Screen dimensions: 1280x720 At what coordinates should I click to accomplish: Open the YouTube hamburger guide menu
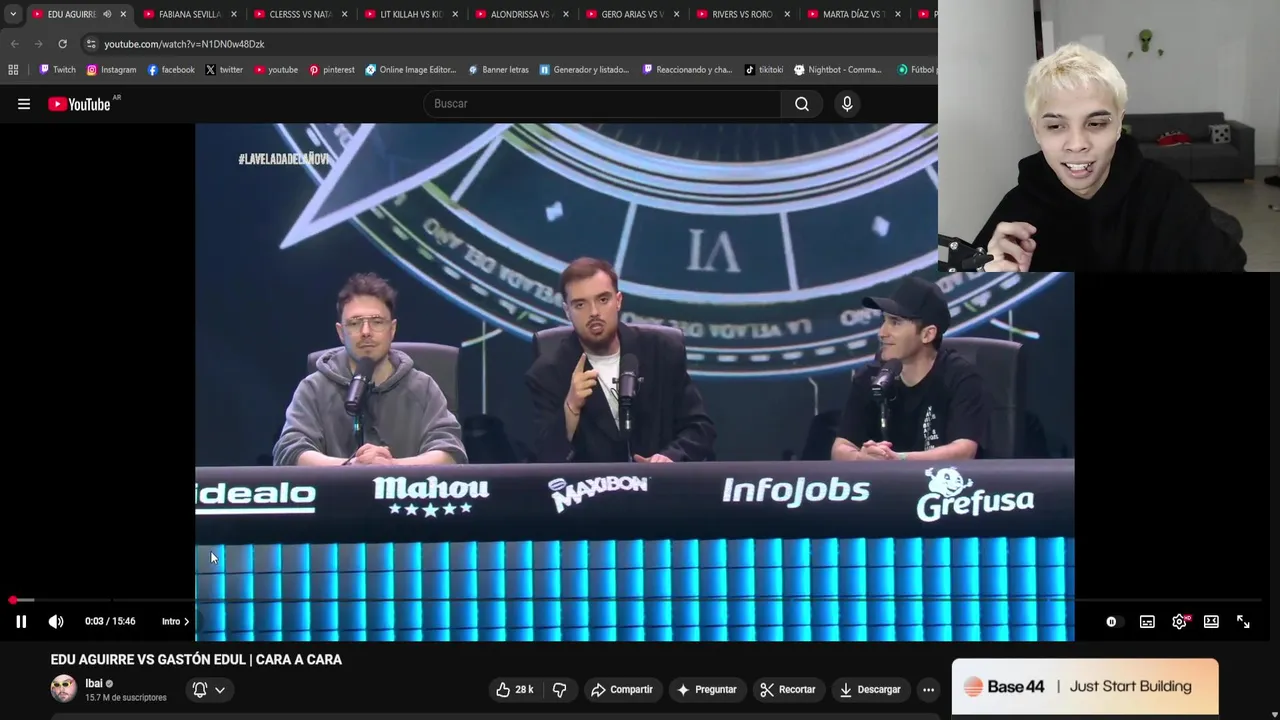click(24, 104)
